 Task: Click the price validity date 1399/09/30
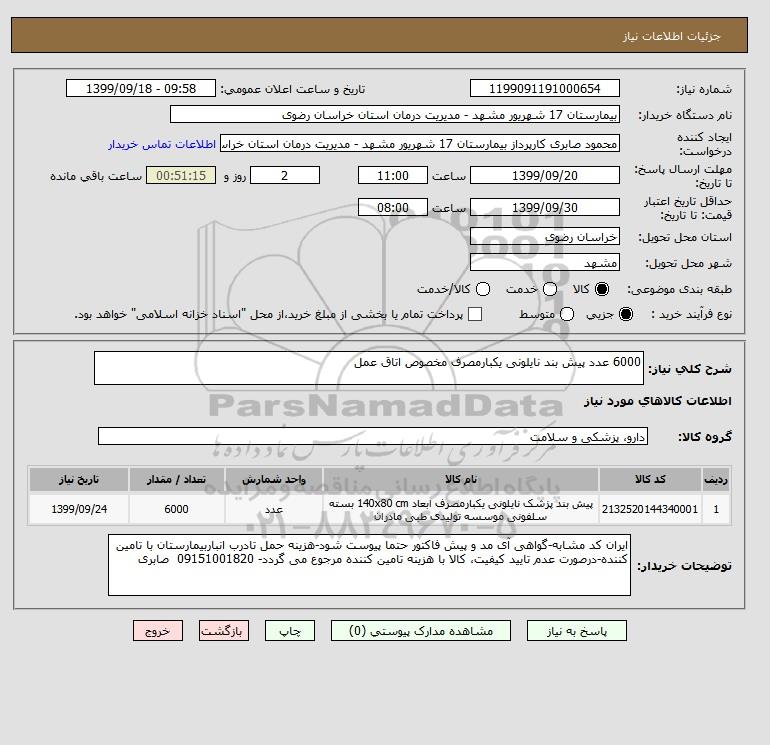click(x=545, y=207)
